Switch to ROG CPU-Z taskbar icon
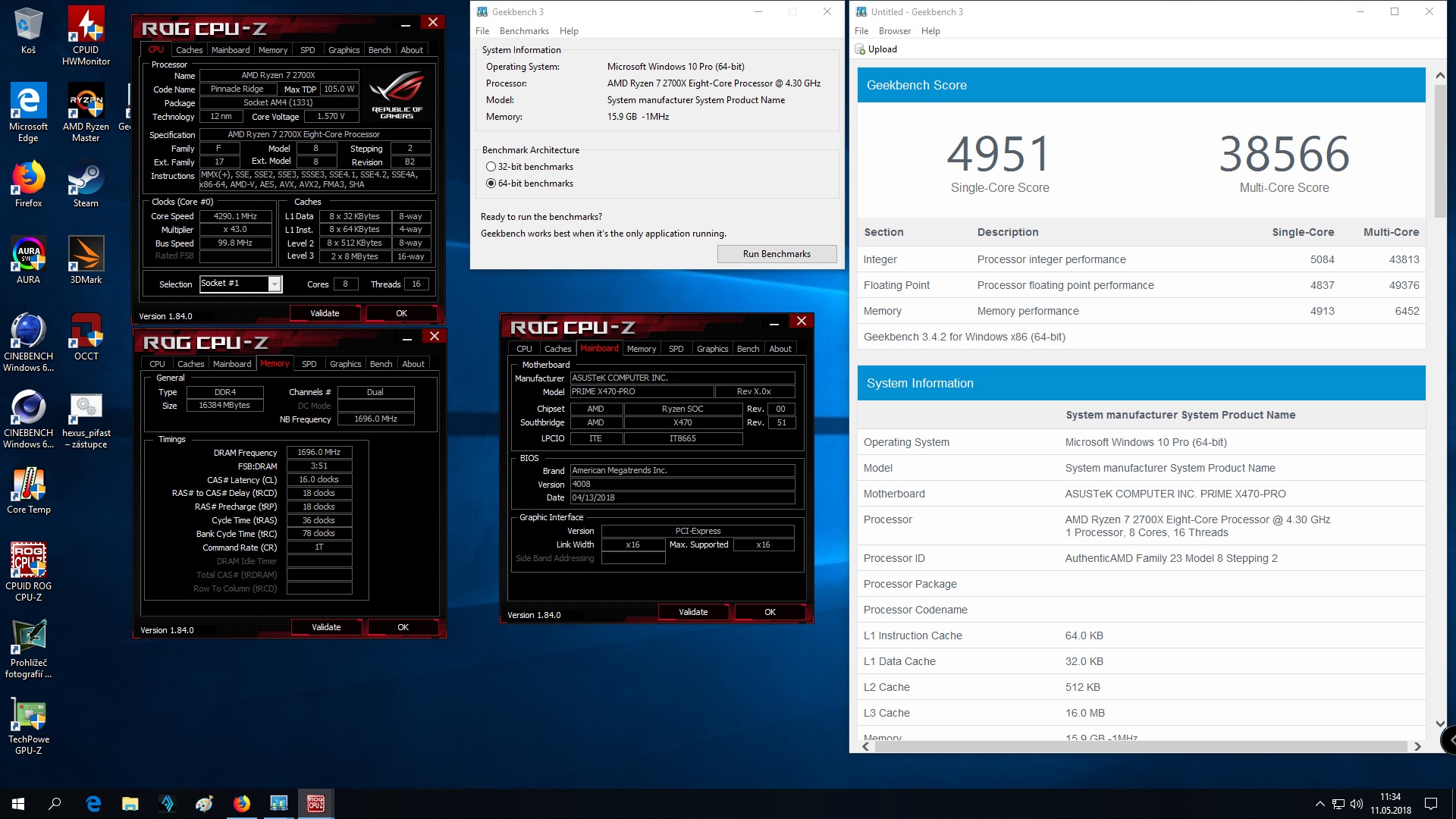Image resolution: width=1456 pixels, height=819 pixels. [x=316, y=804]
